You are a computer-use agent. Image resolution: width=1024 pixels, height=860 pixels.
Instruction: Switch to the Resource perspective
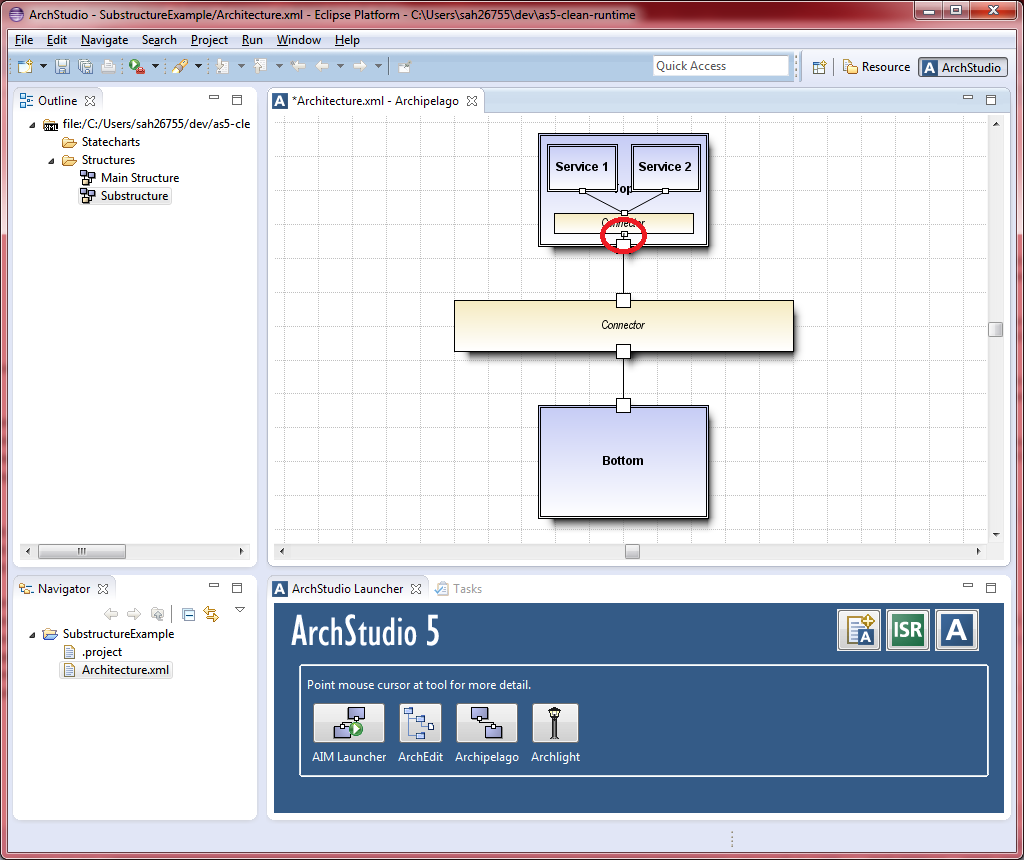point(876,67)
